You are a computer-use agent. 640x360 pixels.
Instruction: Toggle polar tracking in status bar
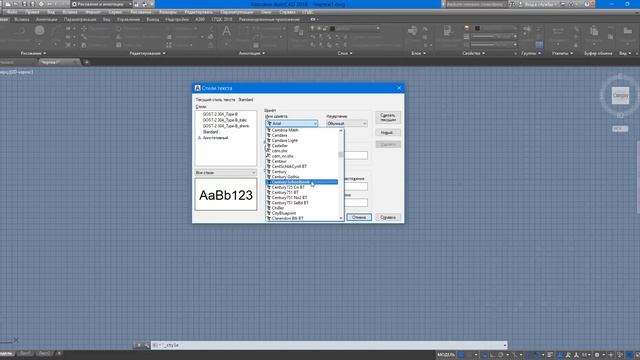coord(501,355)
